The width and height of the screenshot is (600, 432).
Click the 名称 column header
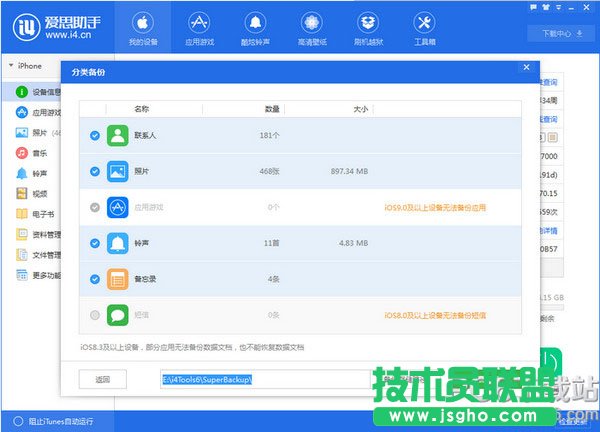tap(141, 109)
